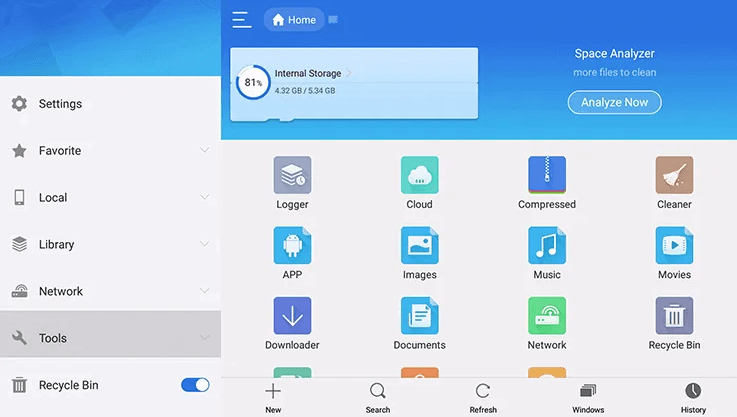The image size is (737, 417).
Task: Click the Downloader label
Action: [x=292, y=345]
